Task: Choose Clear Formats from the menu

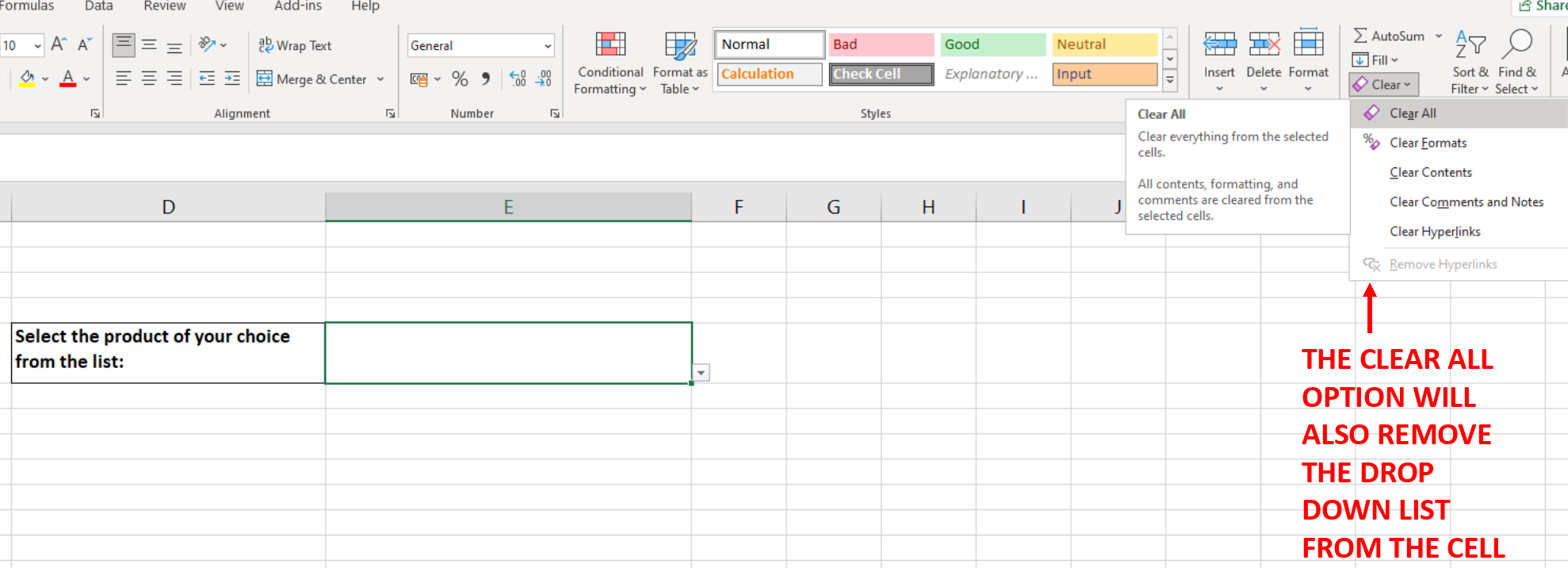Action: 1459,143
